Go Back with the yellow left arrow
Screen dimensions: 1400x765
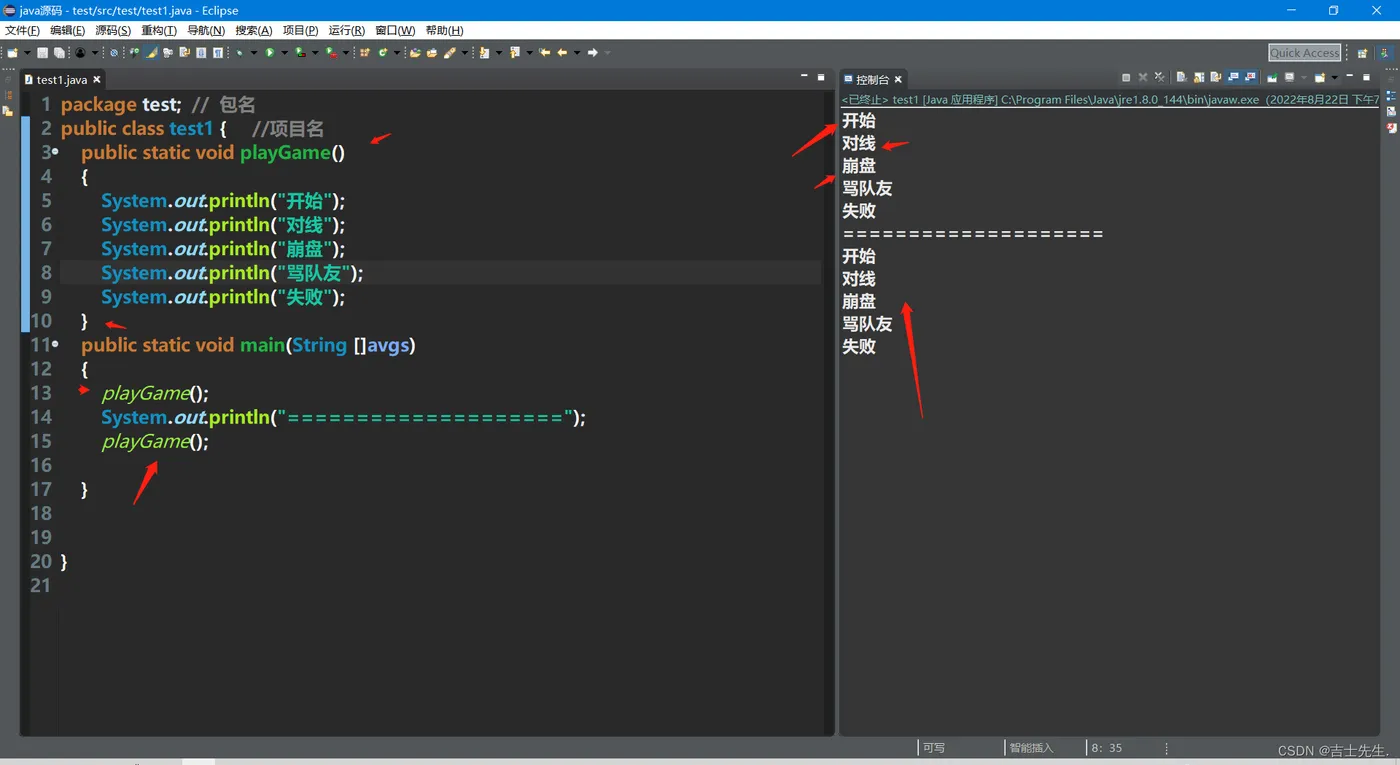point(562,52)
